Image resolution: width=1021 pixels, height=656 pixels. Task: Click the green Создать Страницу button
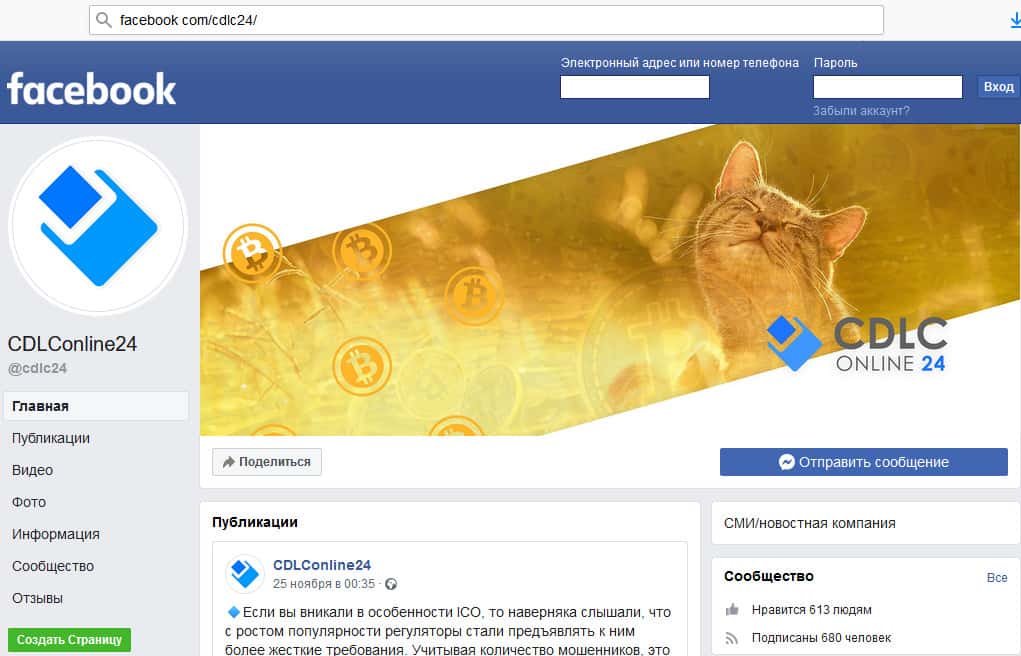click(x=70, y=640)
